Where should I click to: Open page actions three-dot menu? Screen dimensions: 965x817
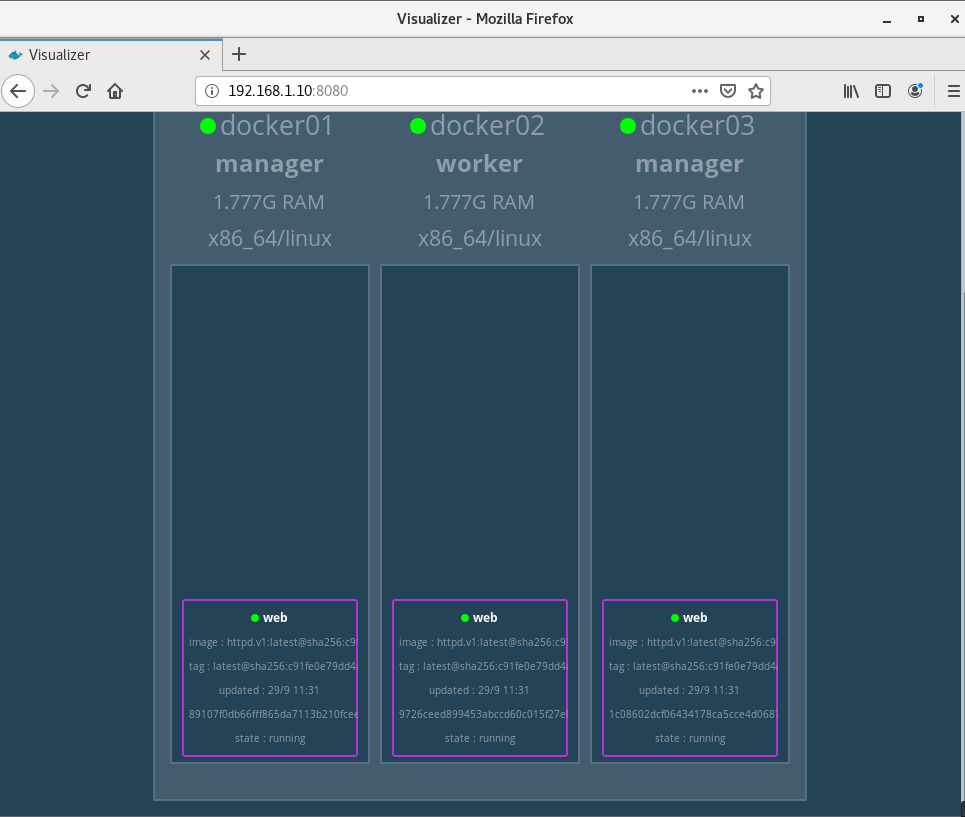point(699,91)
